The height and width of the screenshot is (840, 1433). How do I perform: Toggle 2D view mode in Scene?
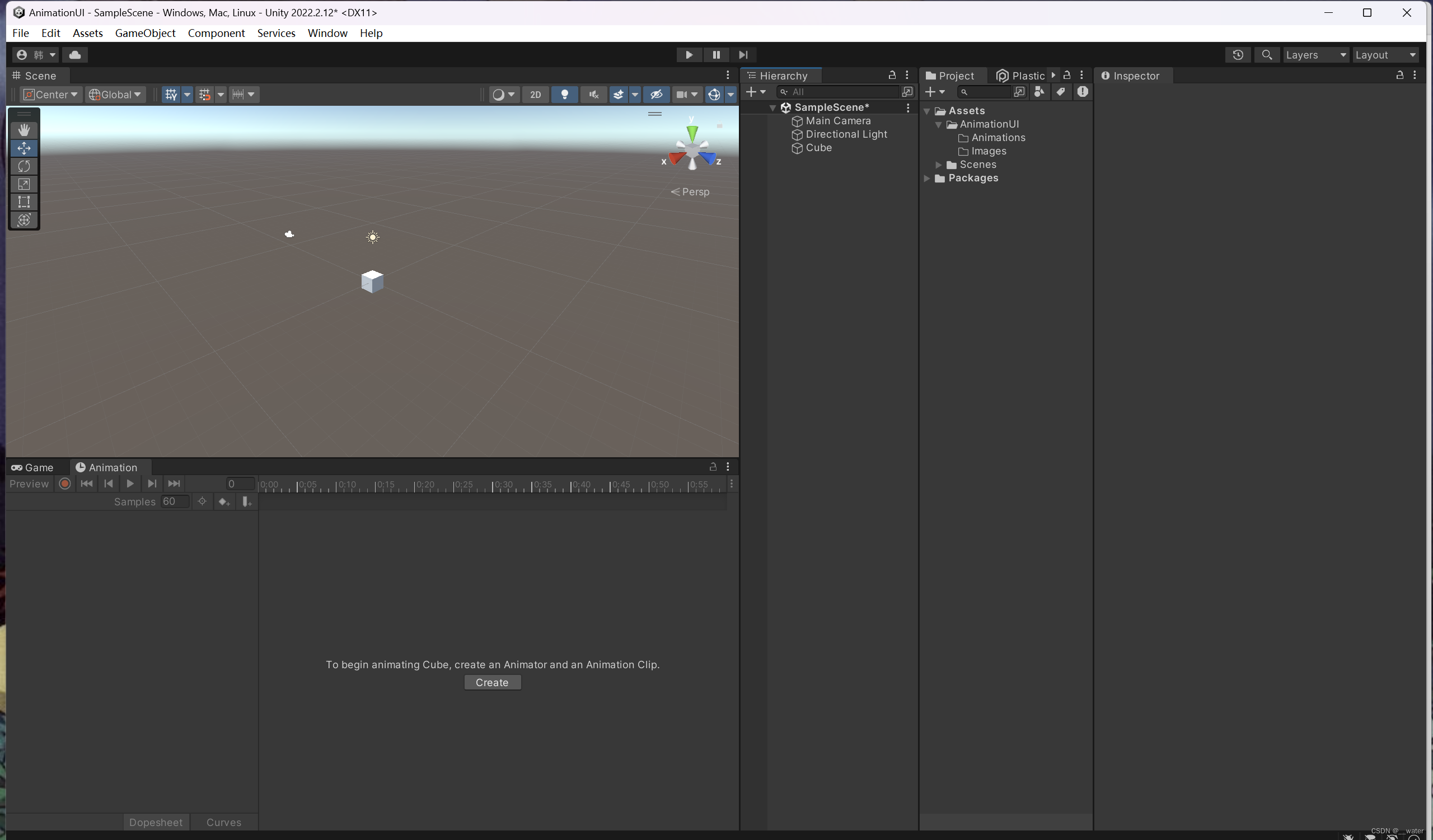click(535, 95)
